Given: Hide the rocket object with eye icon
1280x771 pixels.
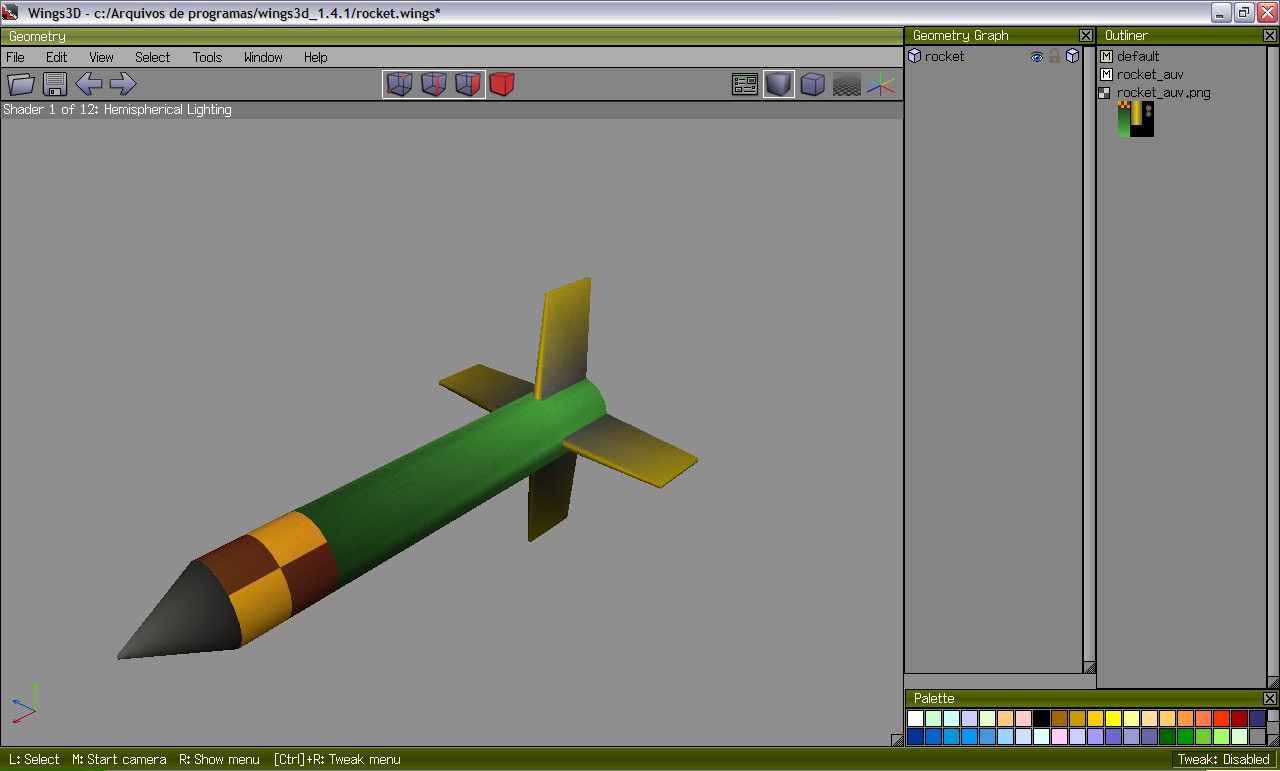Looking at the screenshot, I should coord(1037,57).
